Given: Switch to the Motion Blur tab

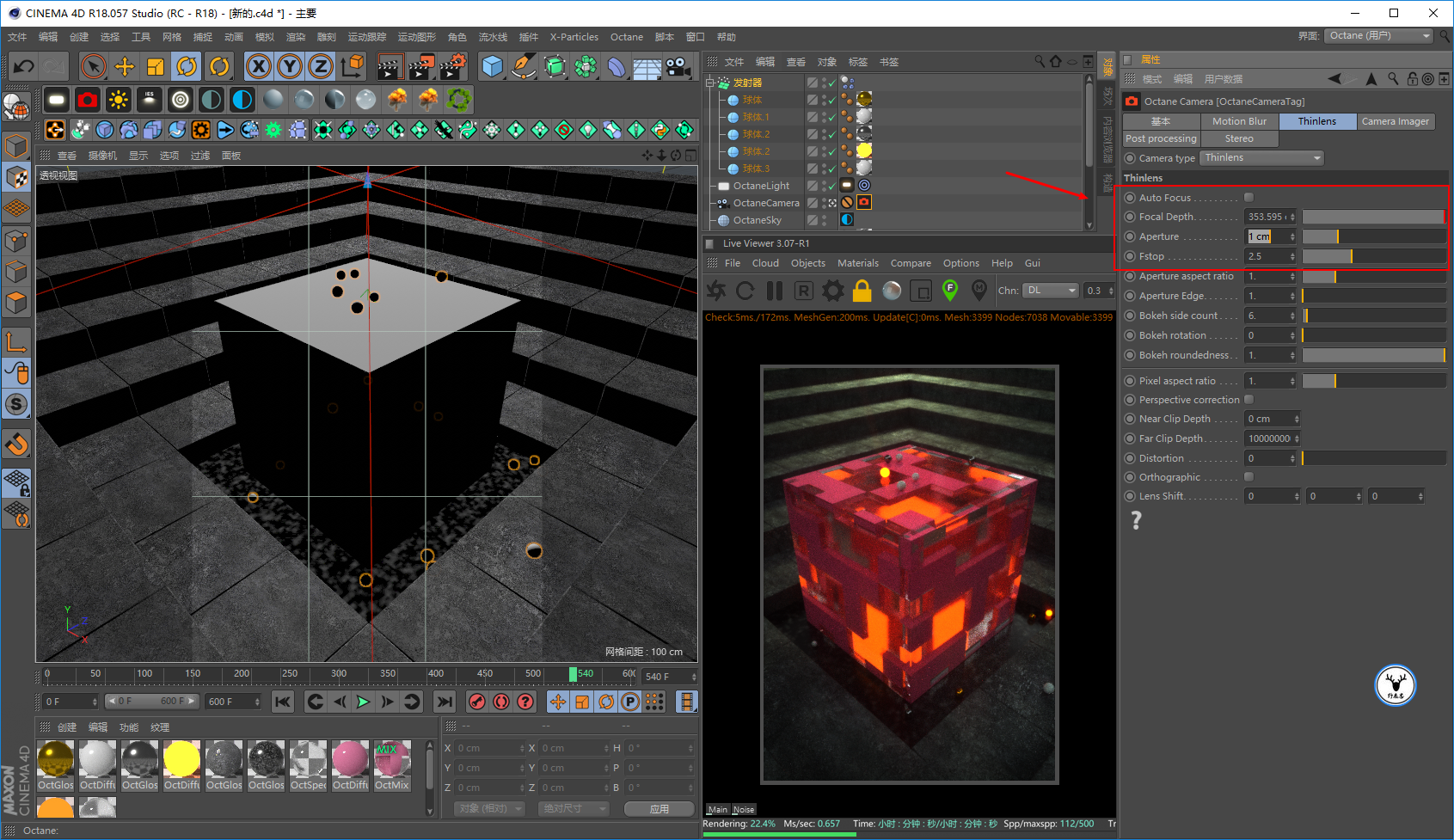Looking at the screenshot, I should point(1239,122).
